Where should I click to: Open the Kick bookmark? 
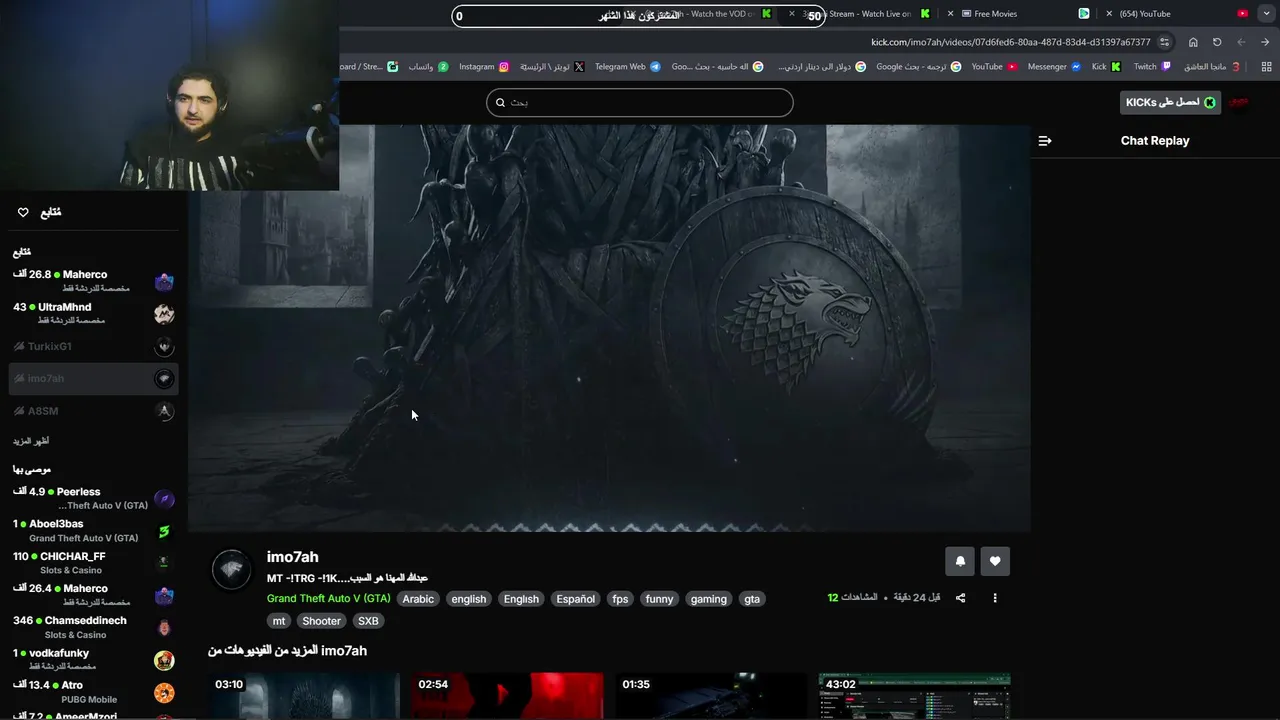coord(1106,67)
